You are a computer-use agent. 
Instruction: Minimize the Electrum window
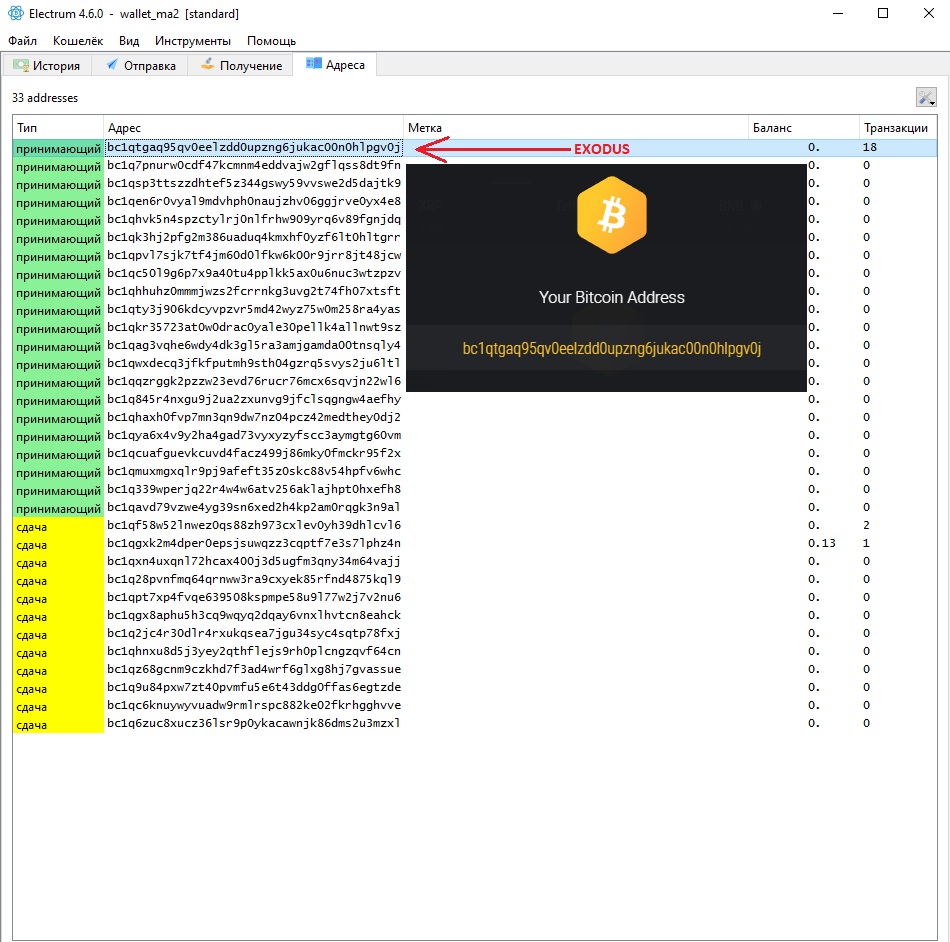click(x=838, y=13)
